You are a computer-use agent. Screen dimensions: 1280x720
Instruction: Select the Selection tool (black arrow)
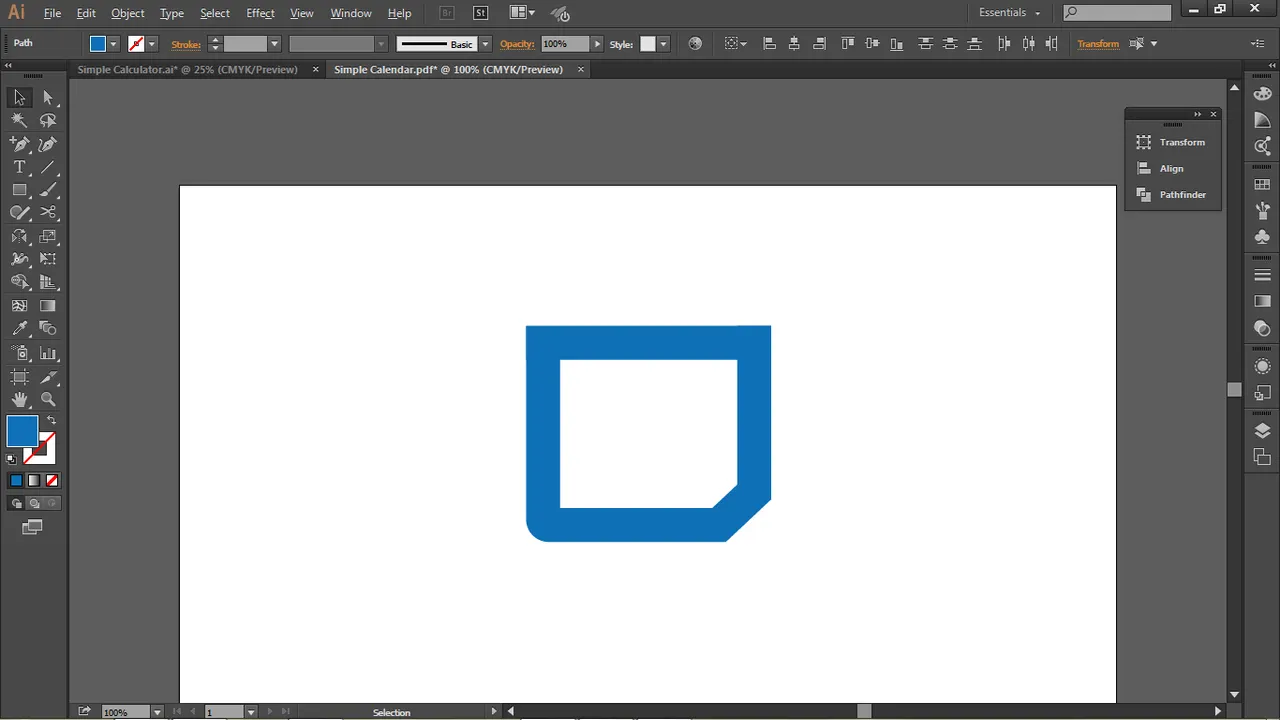pyautogui.click(x=19, y=97)
